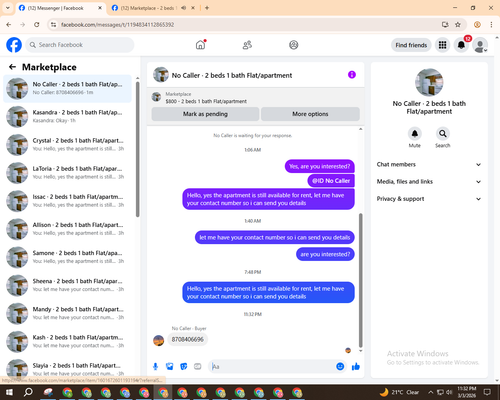This screenshot has height=400, width=500.
Task: Open Windows taskbar search
Action: [x=28, y=392]
